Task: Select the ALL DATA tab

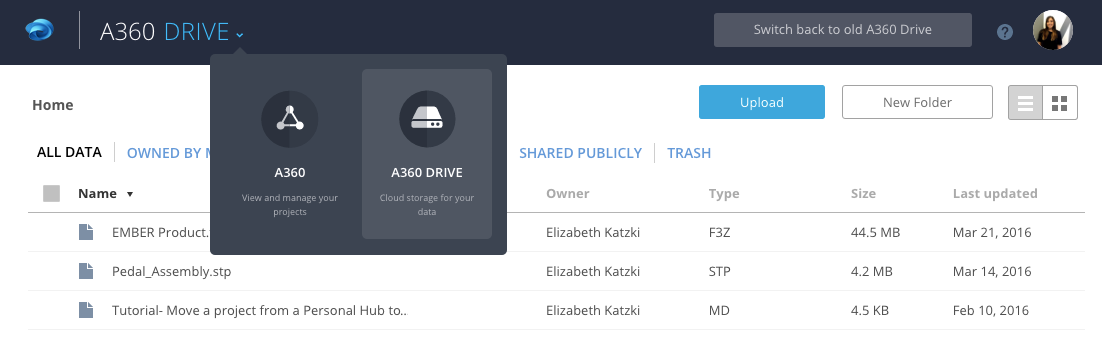Action: [x=69, y=152]
